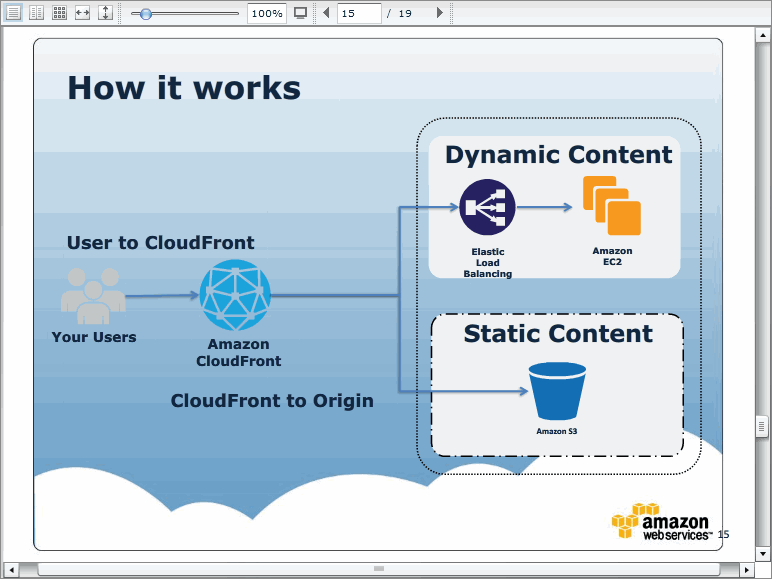Click the vertical scrollbar up arrow
Viewport: 772px width, 579px height.
click(763, 35)
